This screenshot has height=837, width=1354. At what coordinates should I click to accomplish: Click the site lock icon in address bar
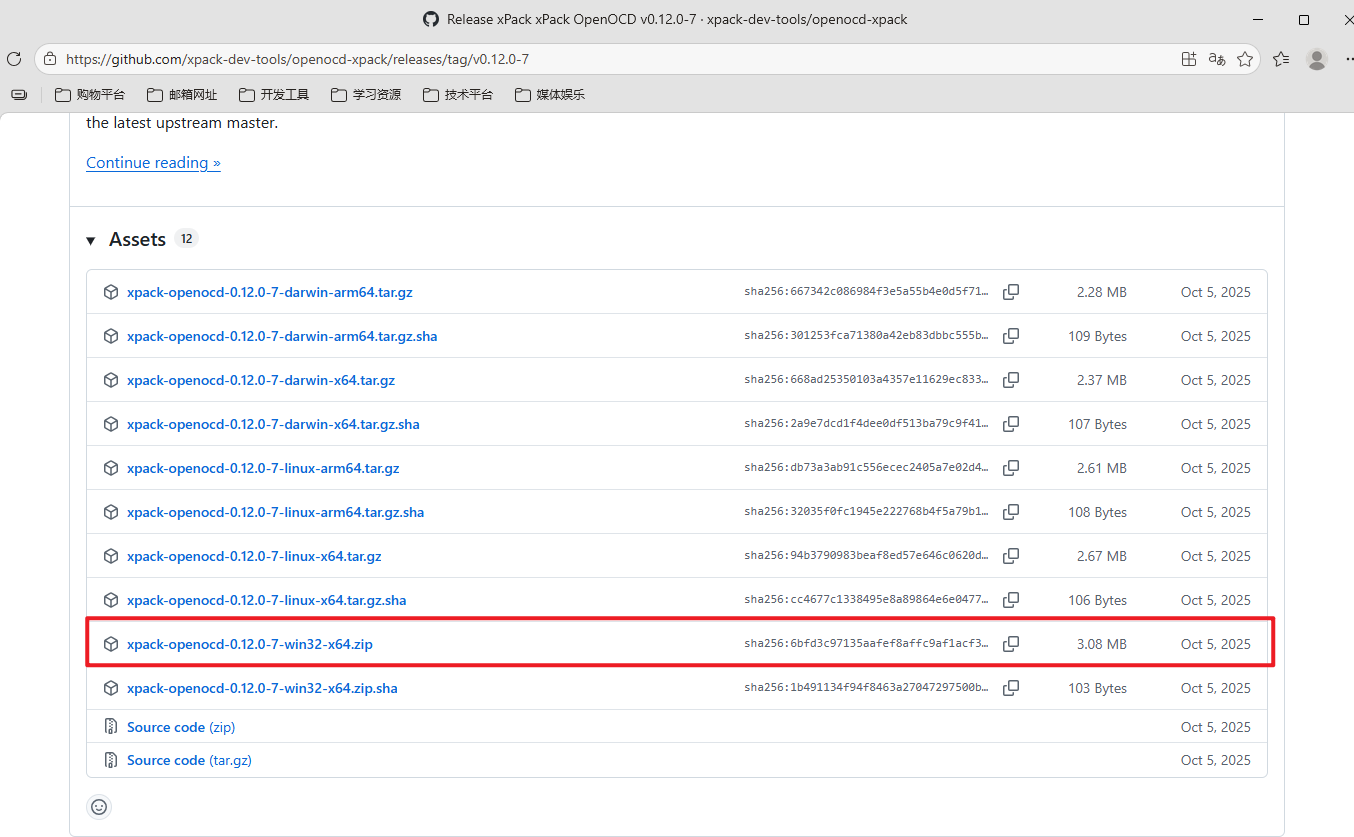50,59
